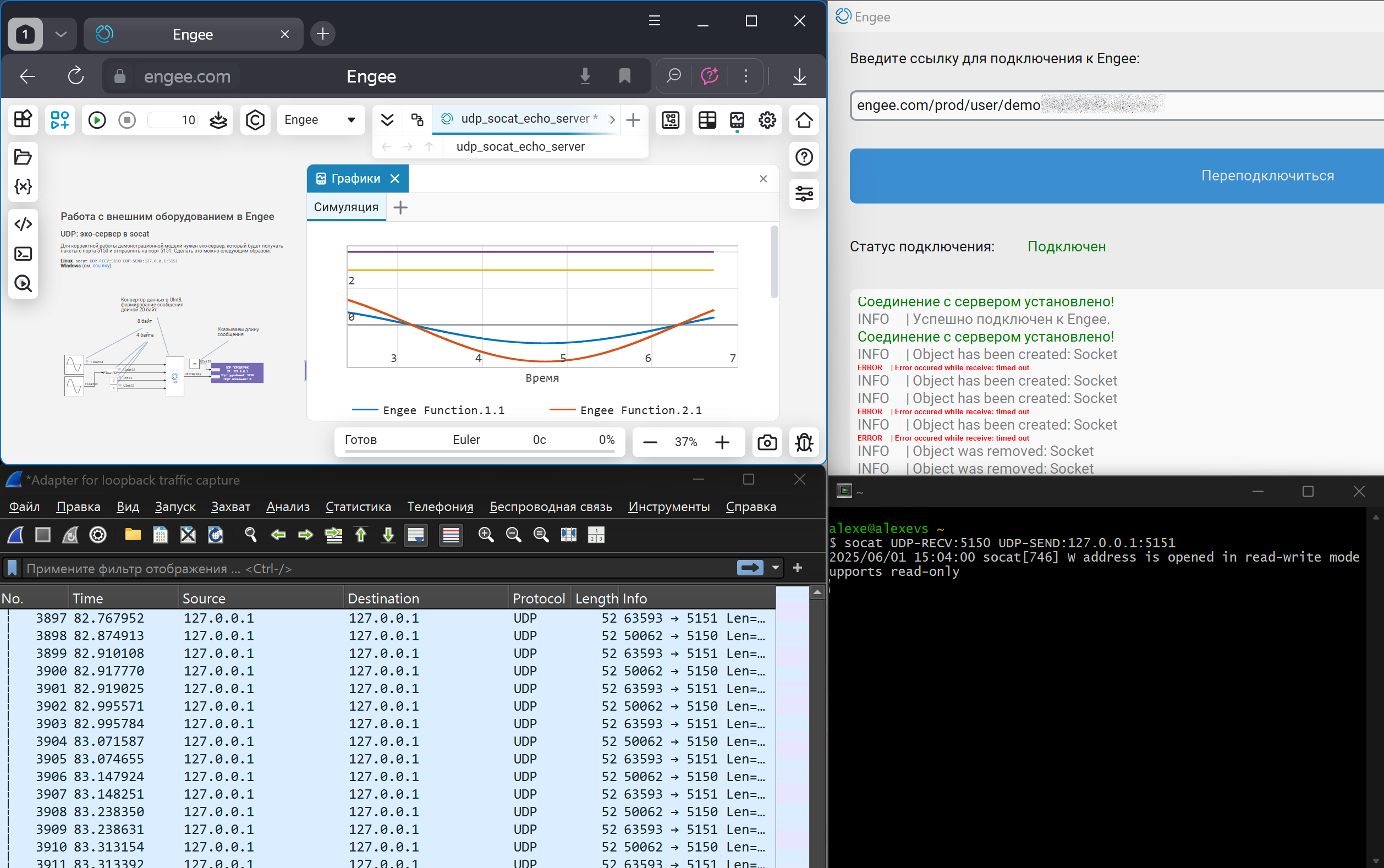
Task: Open the Engee command line panel icon
Action: [x=23, y=254]
